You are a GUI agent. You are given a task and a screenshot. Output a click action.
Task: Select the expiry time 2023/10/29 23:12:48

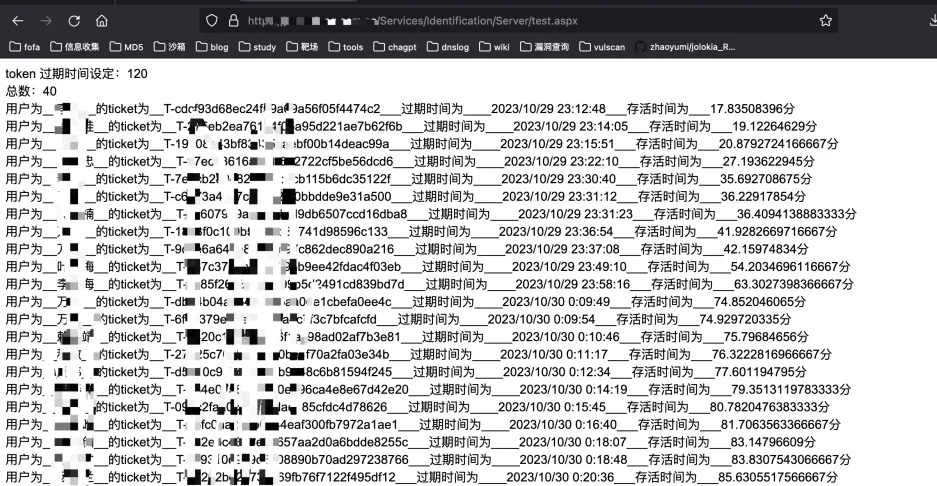click(548, 109)
